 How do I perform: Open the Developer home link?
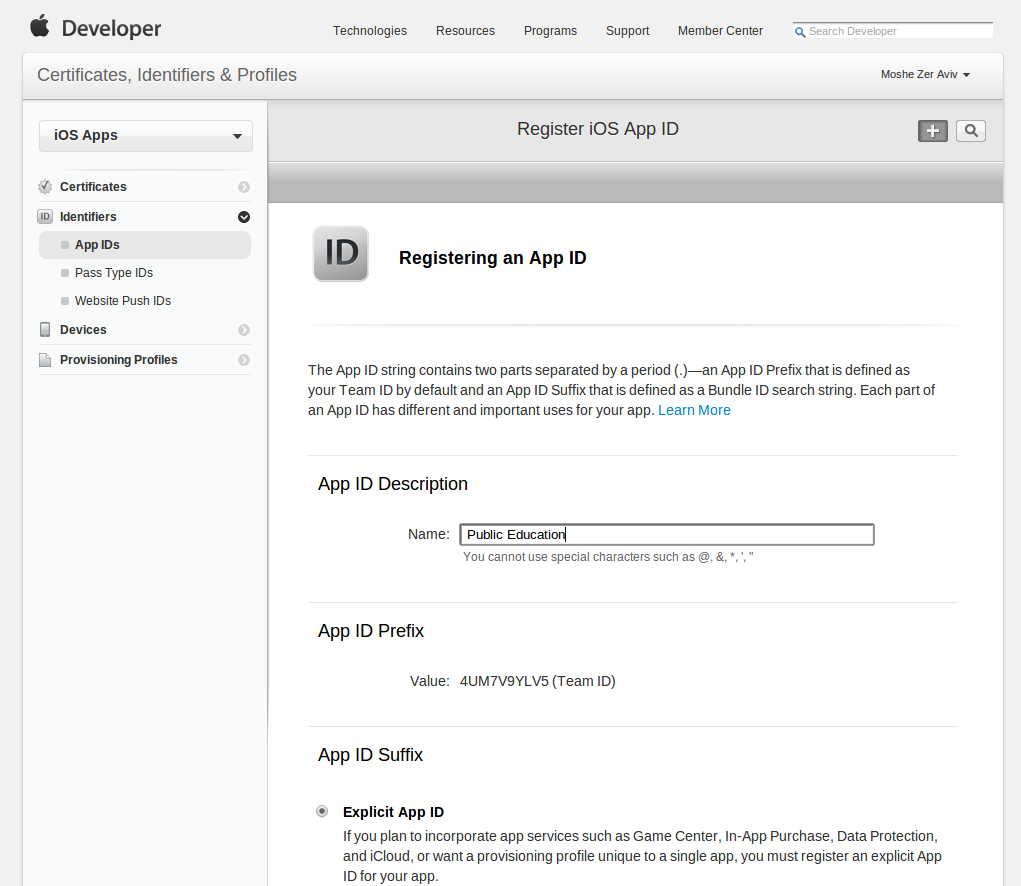[x=111, y=29]
